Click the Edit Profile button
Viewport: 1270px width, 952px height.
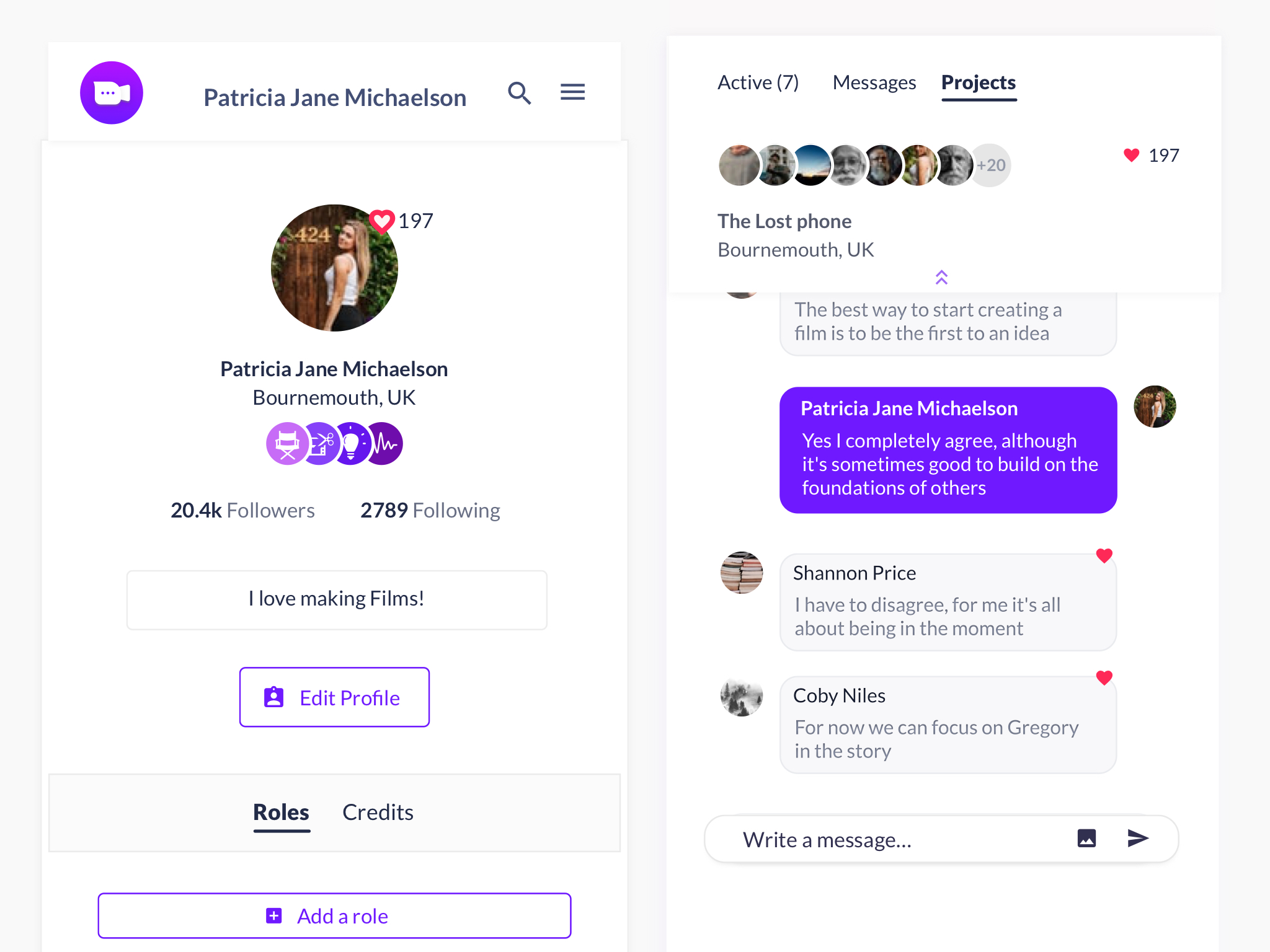click(x=334, y=697)
